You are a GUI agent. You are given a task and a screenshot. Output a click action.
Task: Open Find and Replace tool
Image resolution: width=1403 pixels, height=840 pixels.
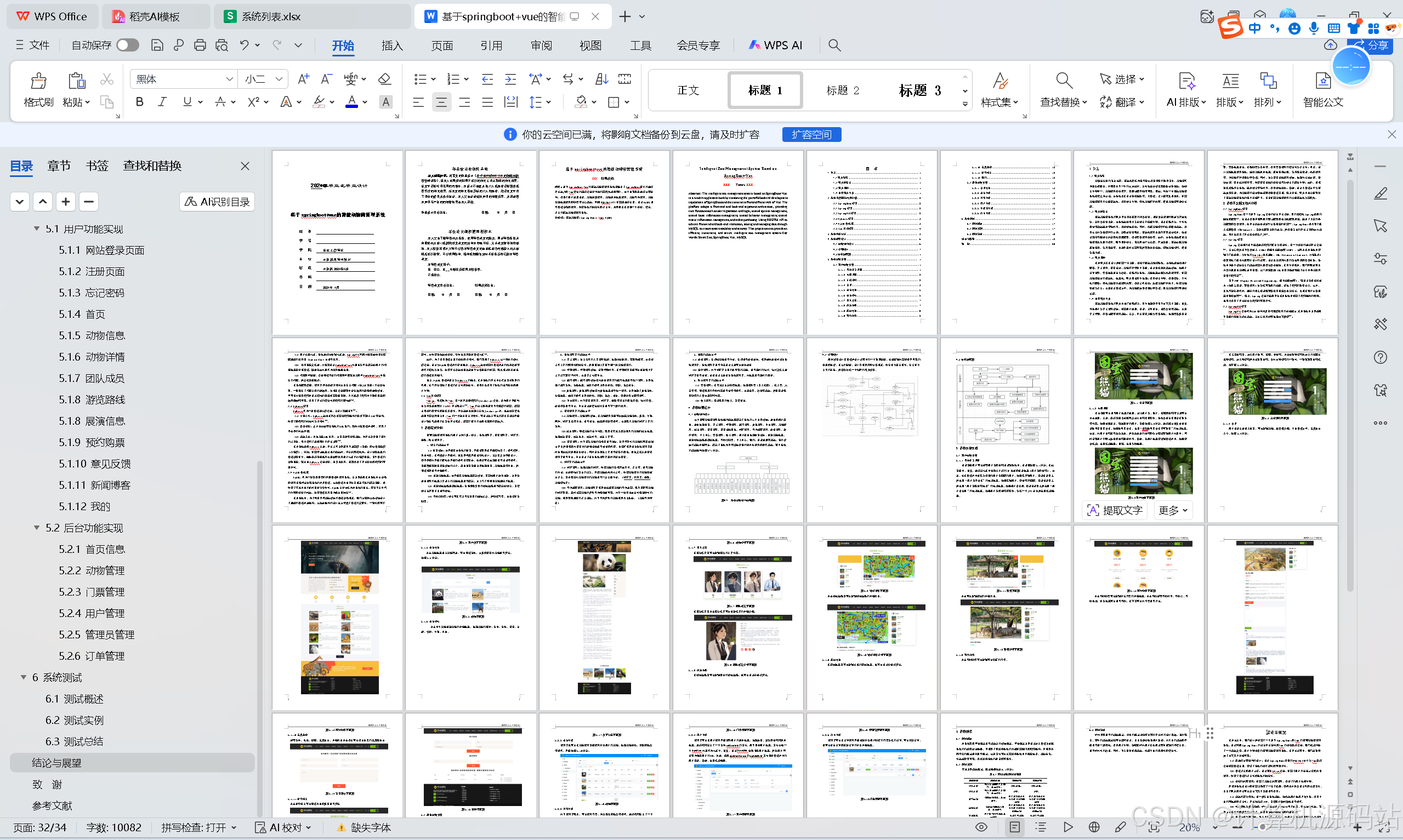(x=1063, y=90)
